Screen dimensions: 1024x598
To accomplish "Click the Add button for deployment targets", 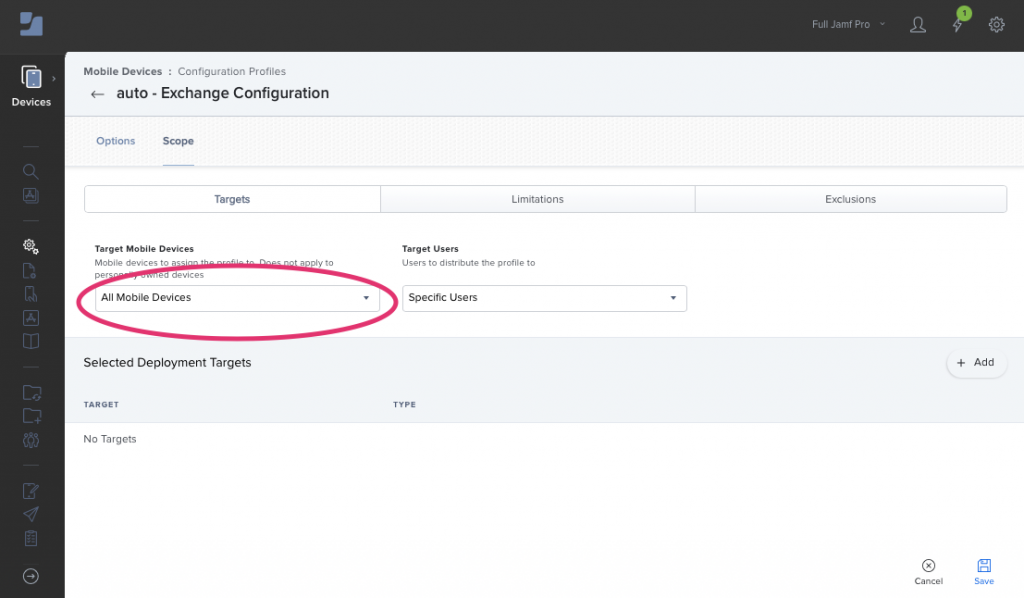I will point(976,362).
